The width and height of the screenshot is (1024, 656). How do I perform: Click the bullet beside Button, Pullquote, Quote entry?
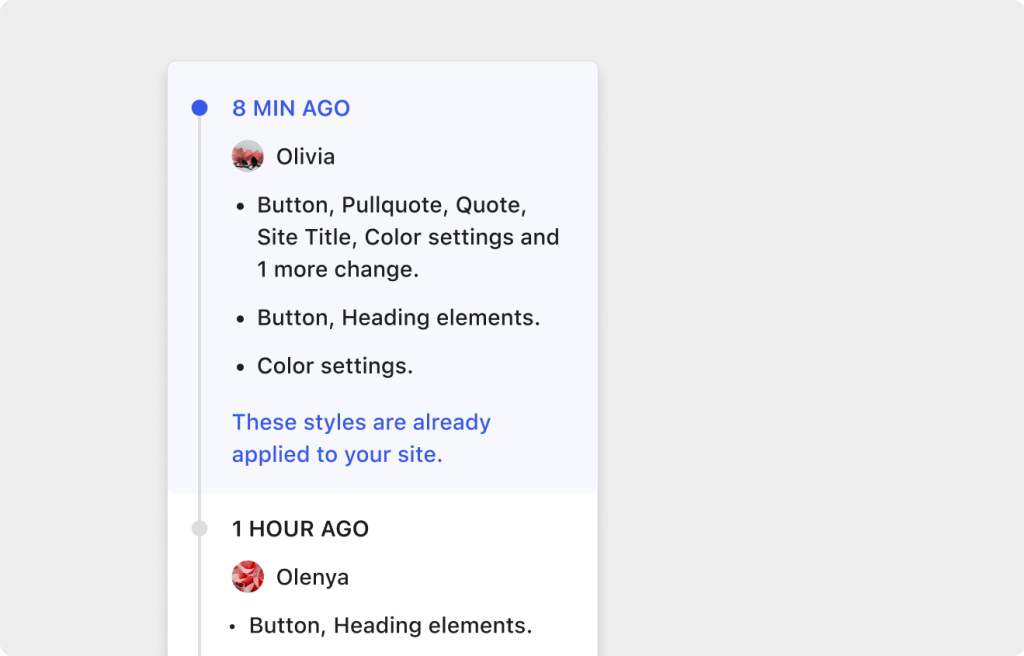[x=240, y=205]
